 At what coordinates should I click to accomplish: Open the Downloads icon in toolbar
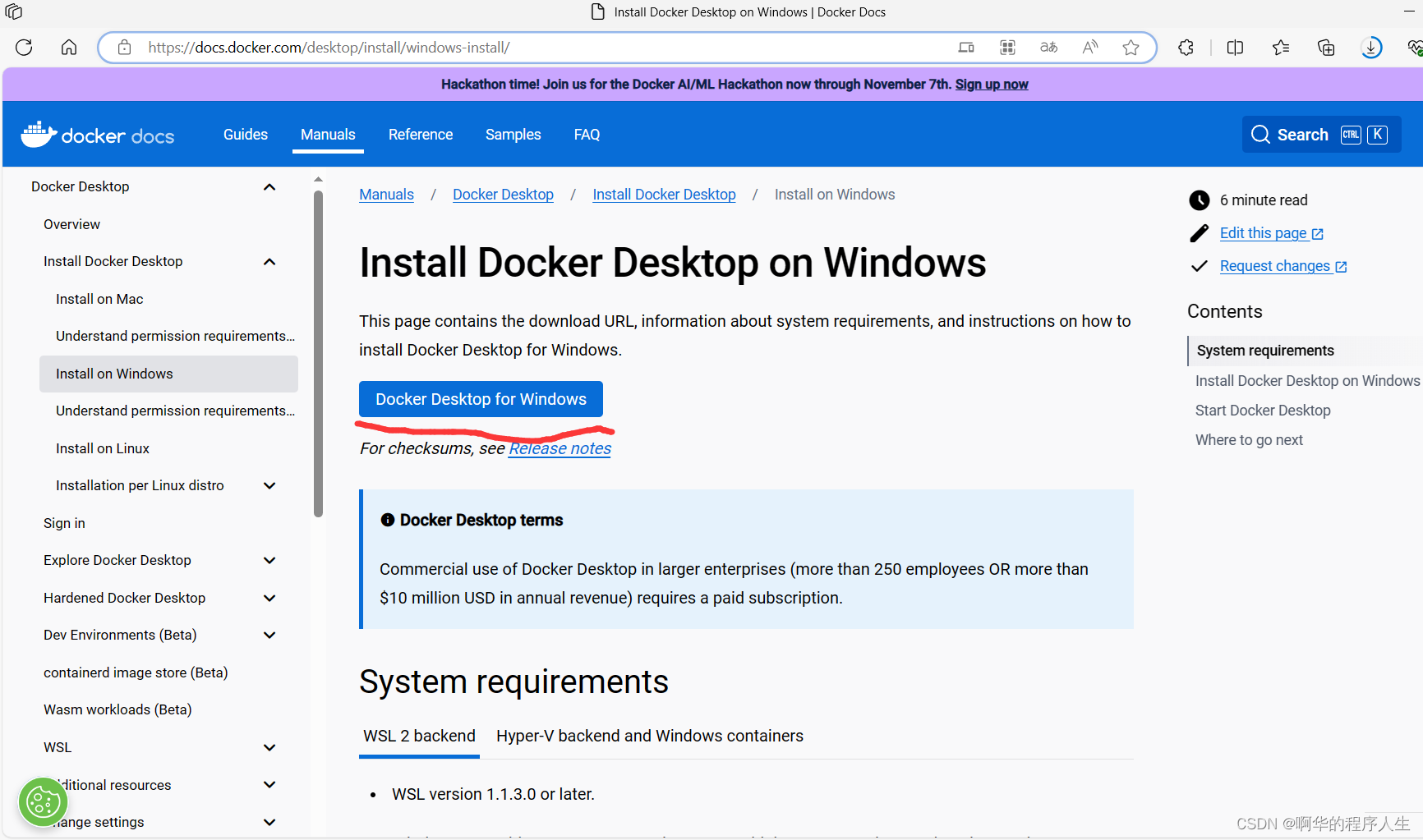click(1371, 48)
